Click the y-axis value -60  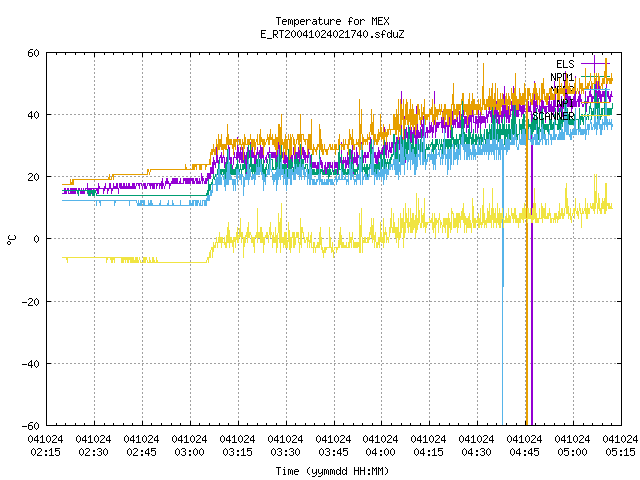point(31,426)
